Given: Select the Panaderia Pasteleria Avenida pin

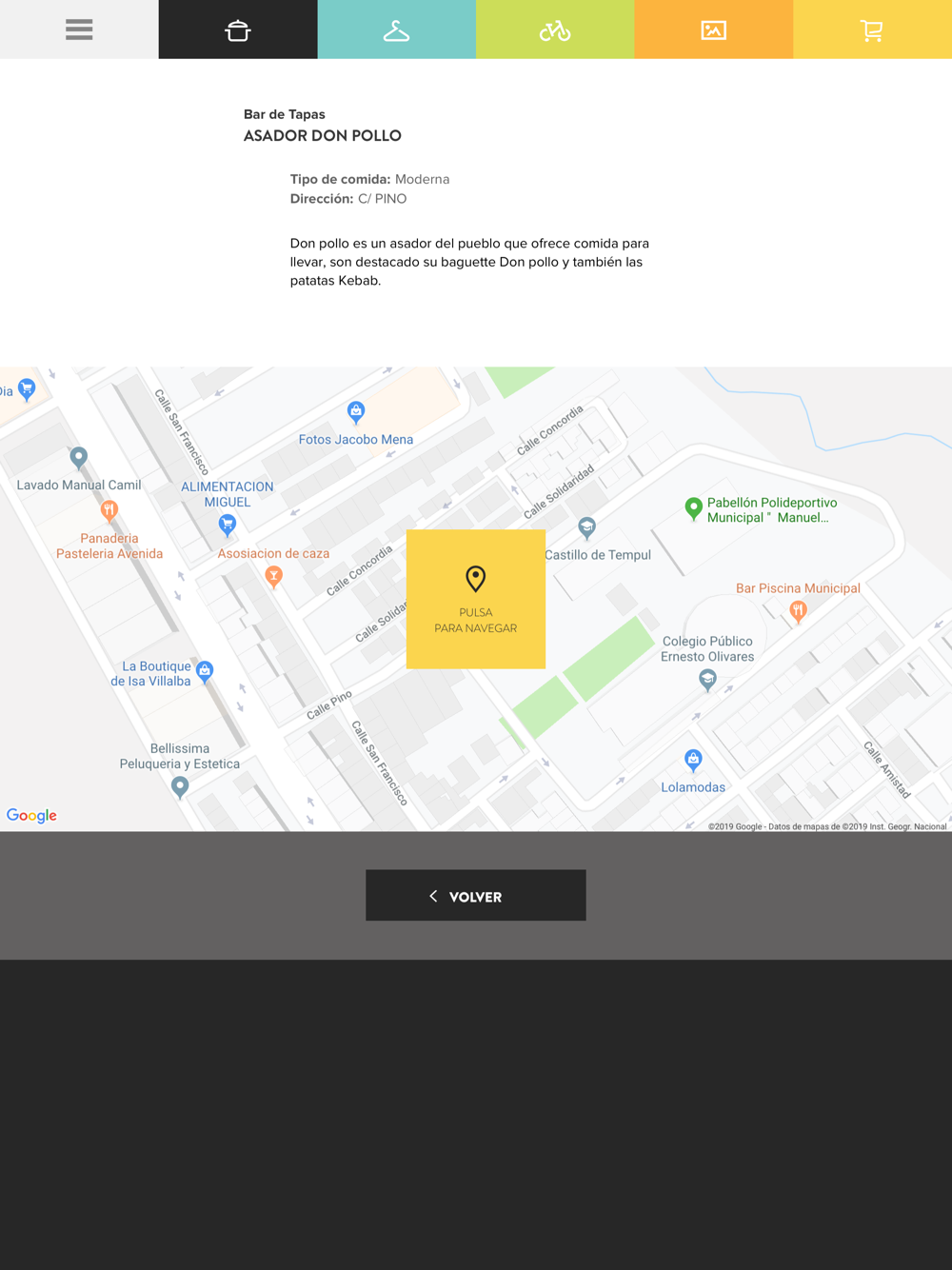Looking at the screenshot, I should tap(109, 511).
